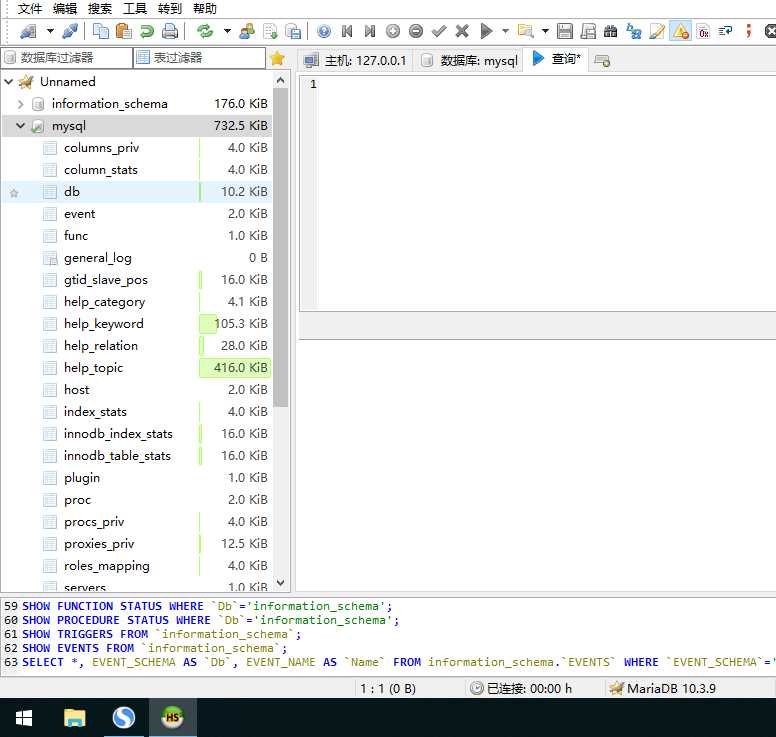
Task: Collapse the Unnamed session tree node
Action: click(x=8, y=82)
